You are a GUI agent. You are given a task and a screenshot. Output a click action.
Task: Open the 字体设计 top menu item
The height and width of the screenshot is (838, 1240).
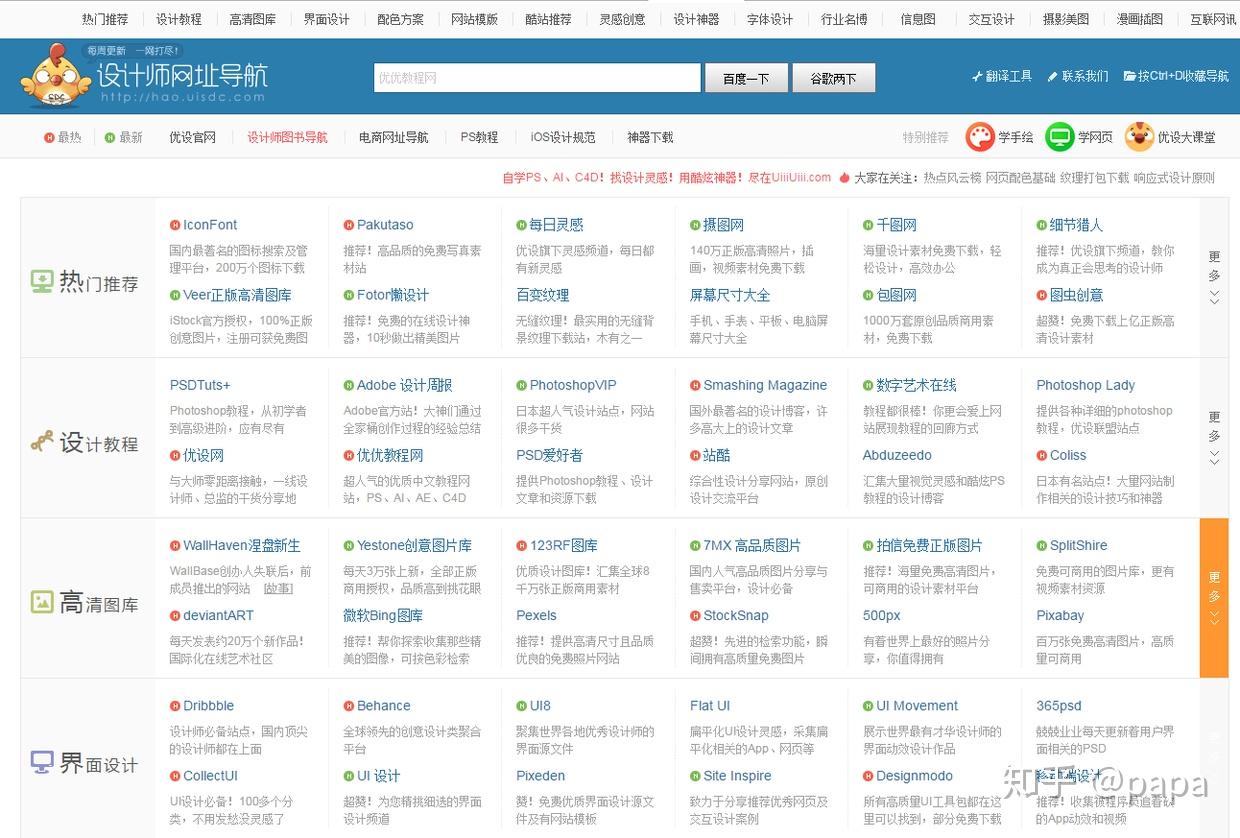tap(770, 19)
